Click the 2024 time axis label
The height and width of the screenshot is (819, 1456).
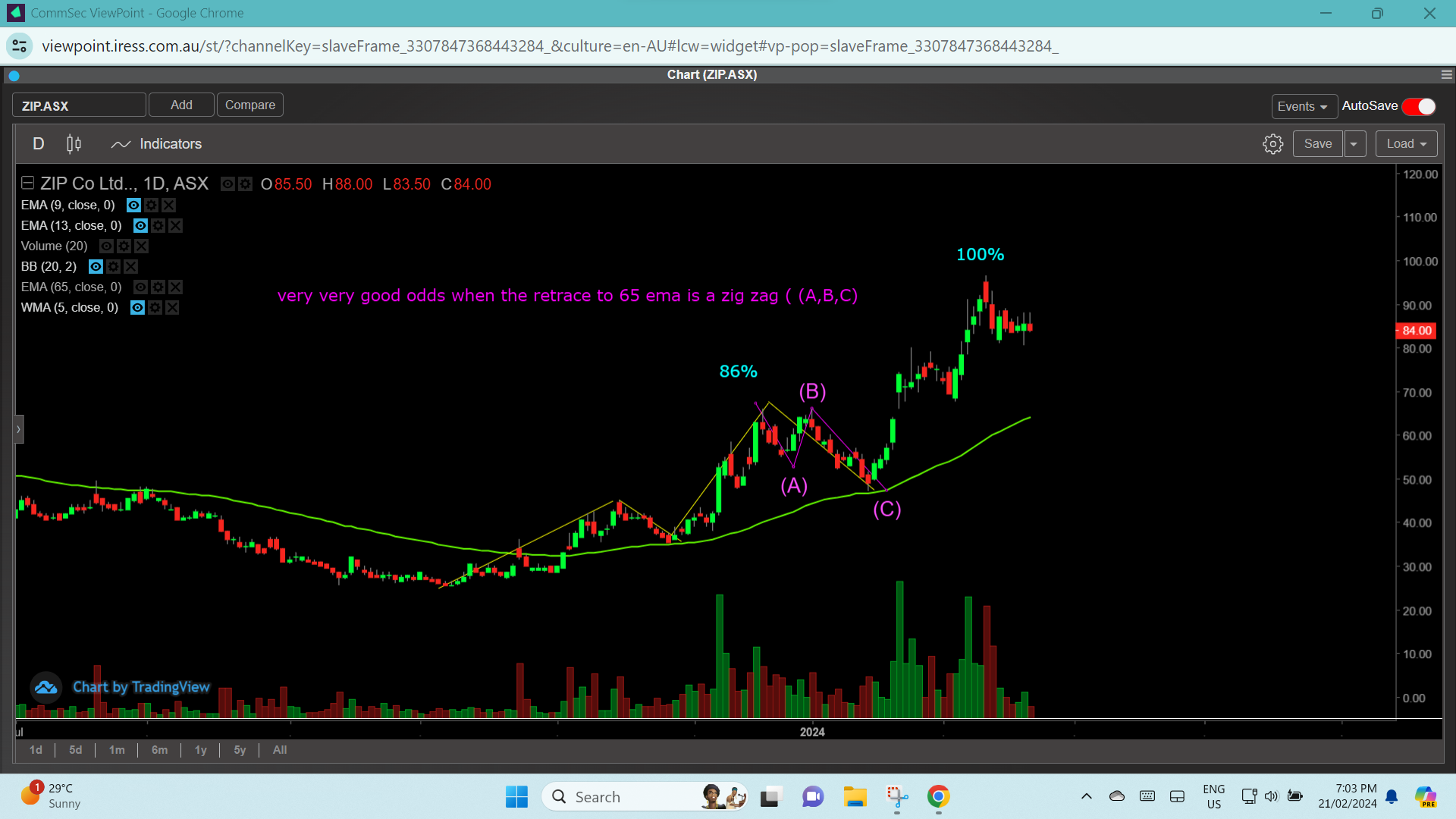[x=812, y=733]
